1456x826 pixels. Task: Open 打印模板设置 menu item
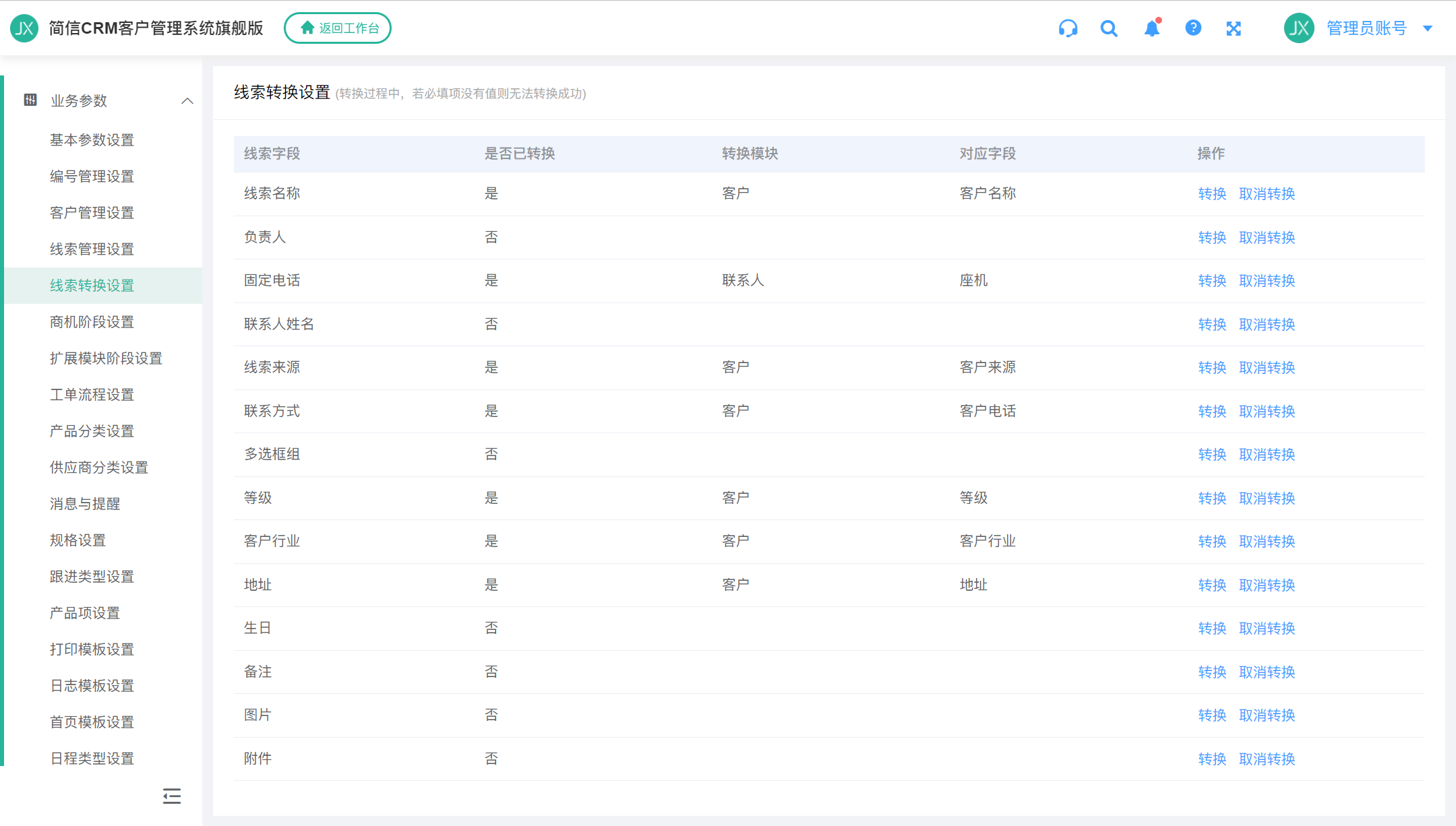click(x=92, y=649)
